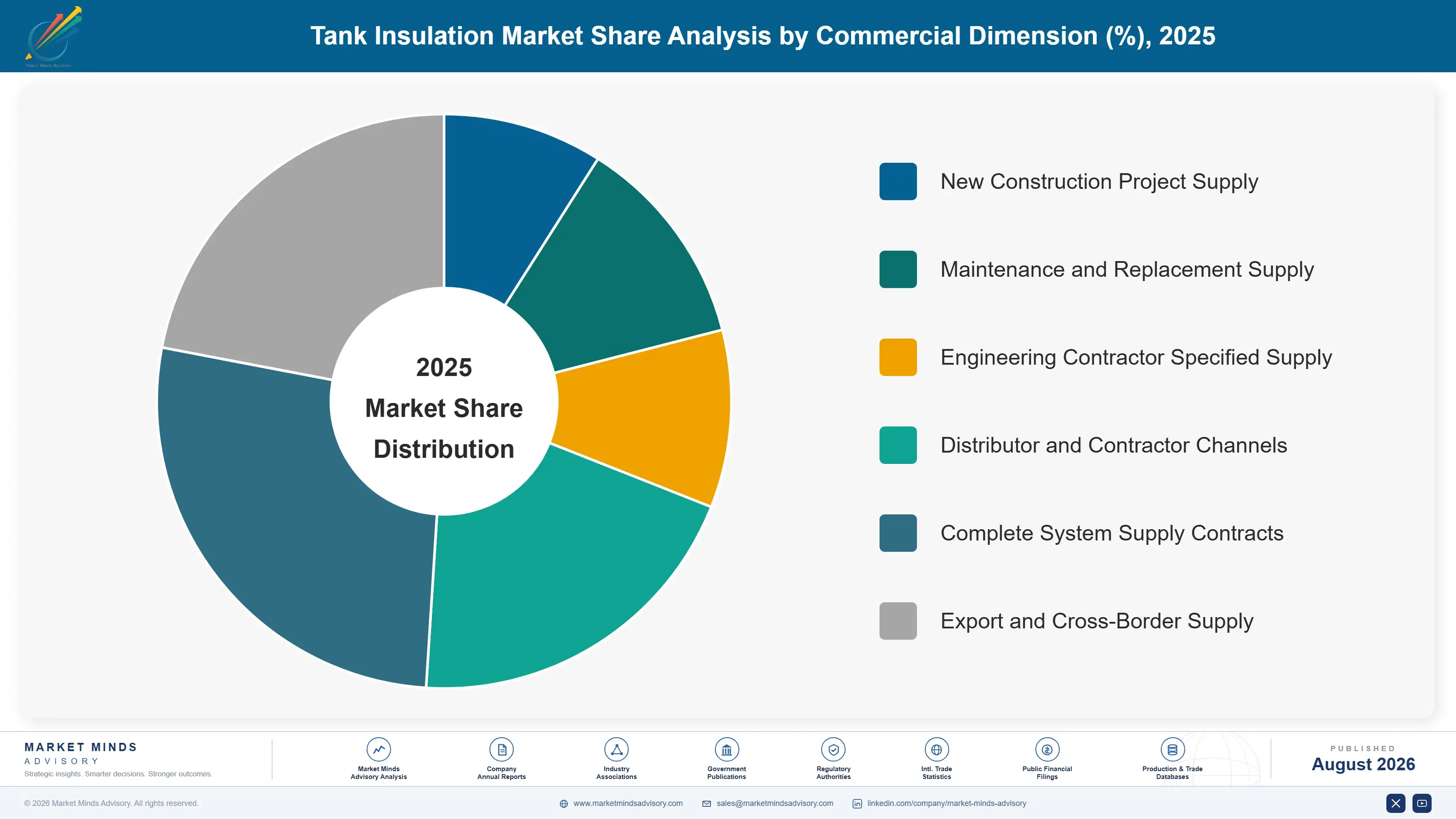The width and height of the screenshot is (1456, 819).
Task: Click the 'MARKET MINDS ADVISORY' footer brand name
Action: click(x=80, y=753)
